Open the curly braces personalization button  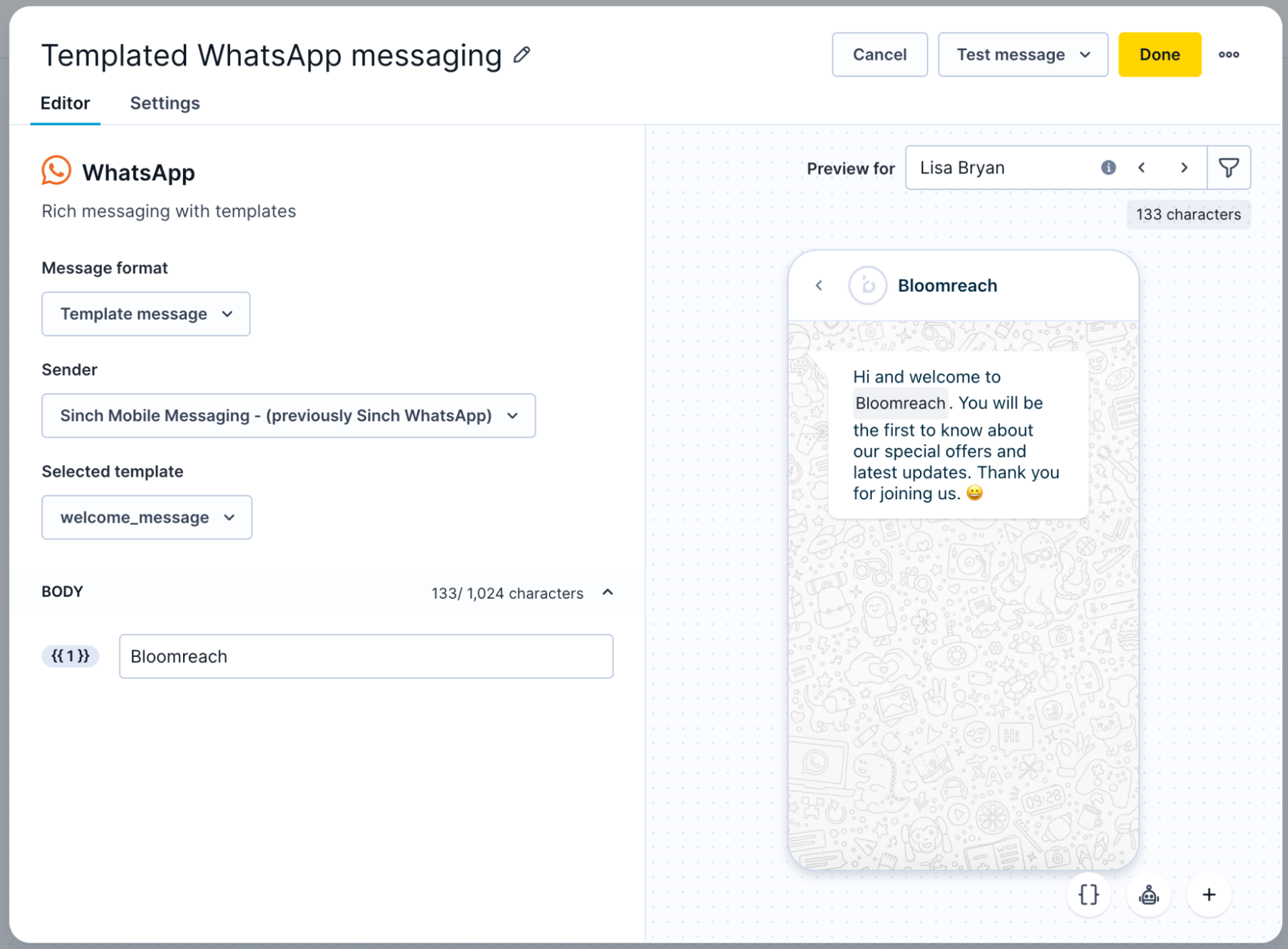[x=1088, y=894]
